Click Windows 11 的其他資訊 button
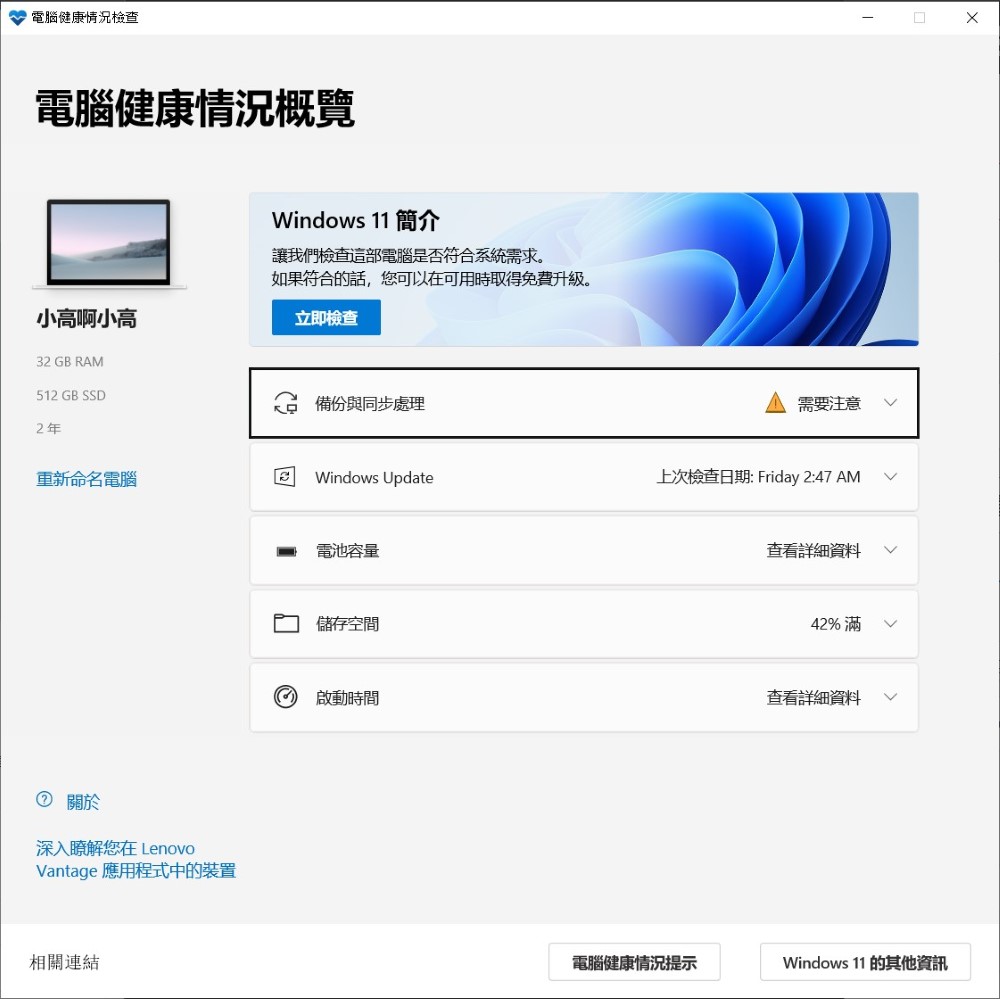The height and width of the screenshot is (999, 1000). coord(865,962)
